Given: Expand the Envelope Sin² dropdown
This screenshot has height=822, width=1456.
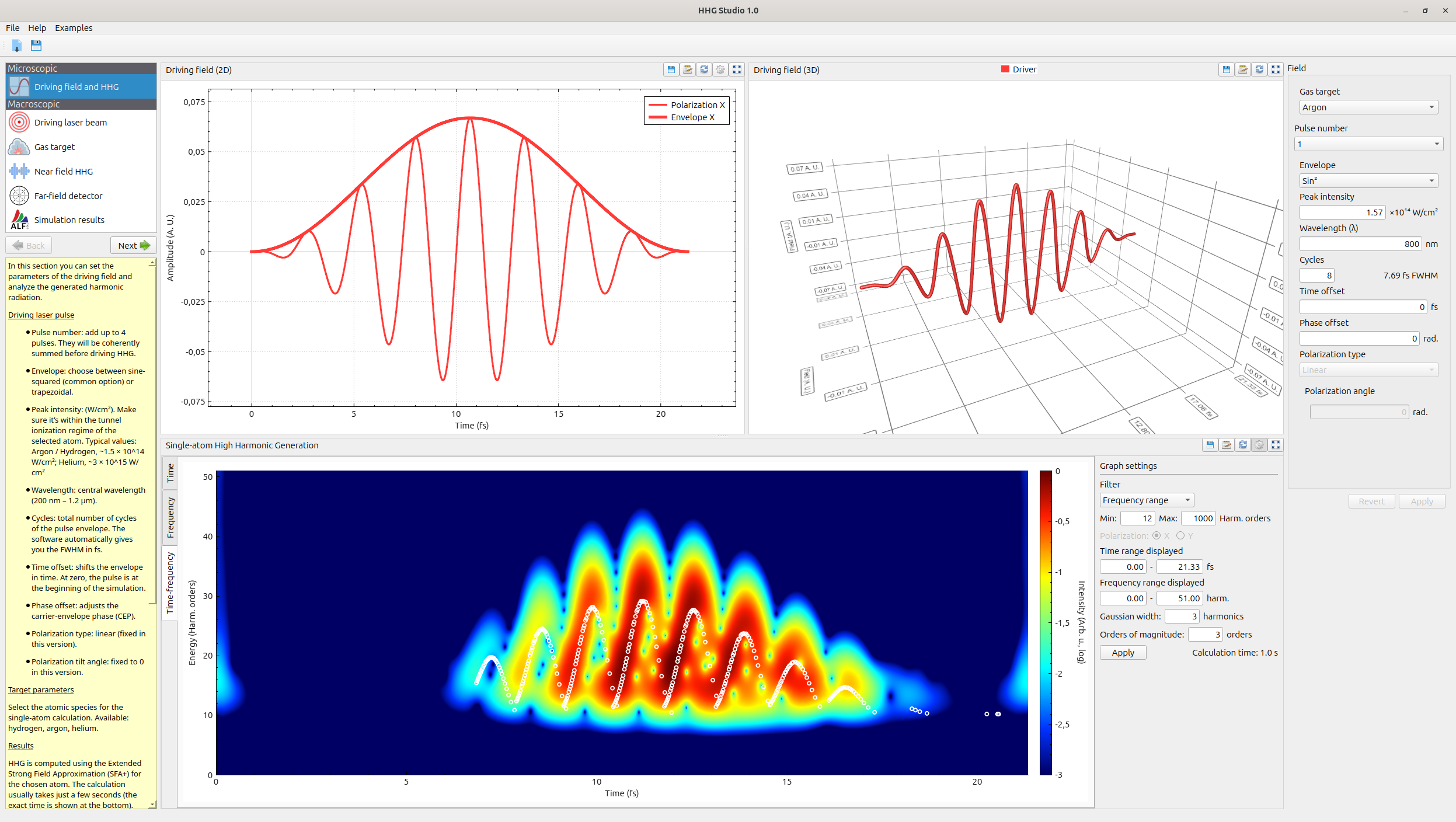Looking at the screenshot, I should pyautogui.click(x=1368, y=181).
